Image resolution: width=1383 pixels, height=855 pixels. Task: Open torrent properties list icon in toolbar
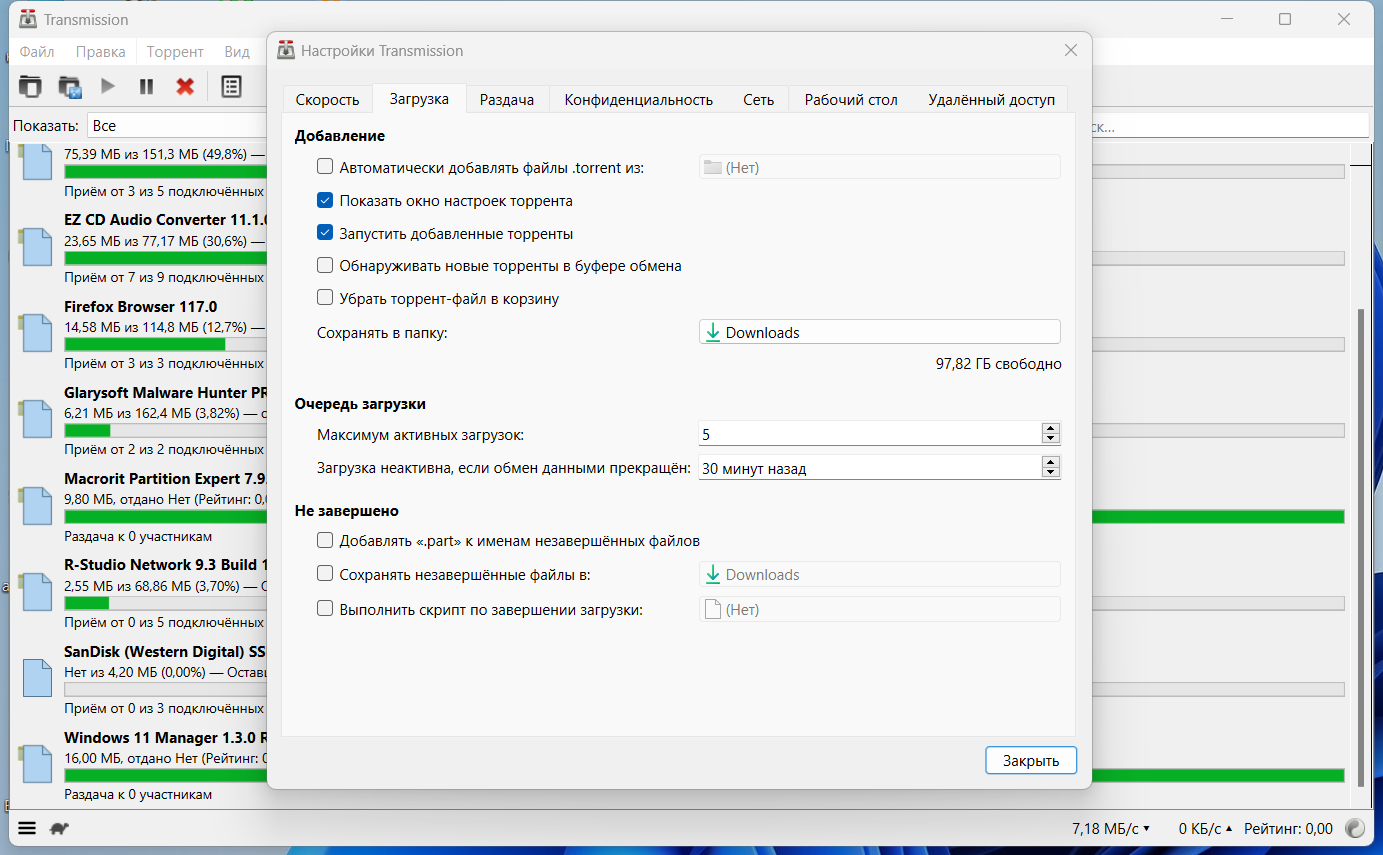point(231,86)
